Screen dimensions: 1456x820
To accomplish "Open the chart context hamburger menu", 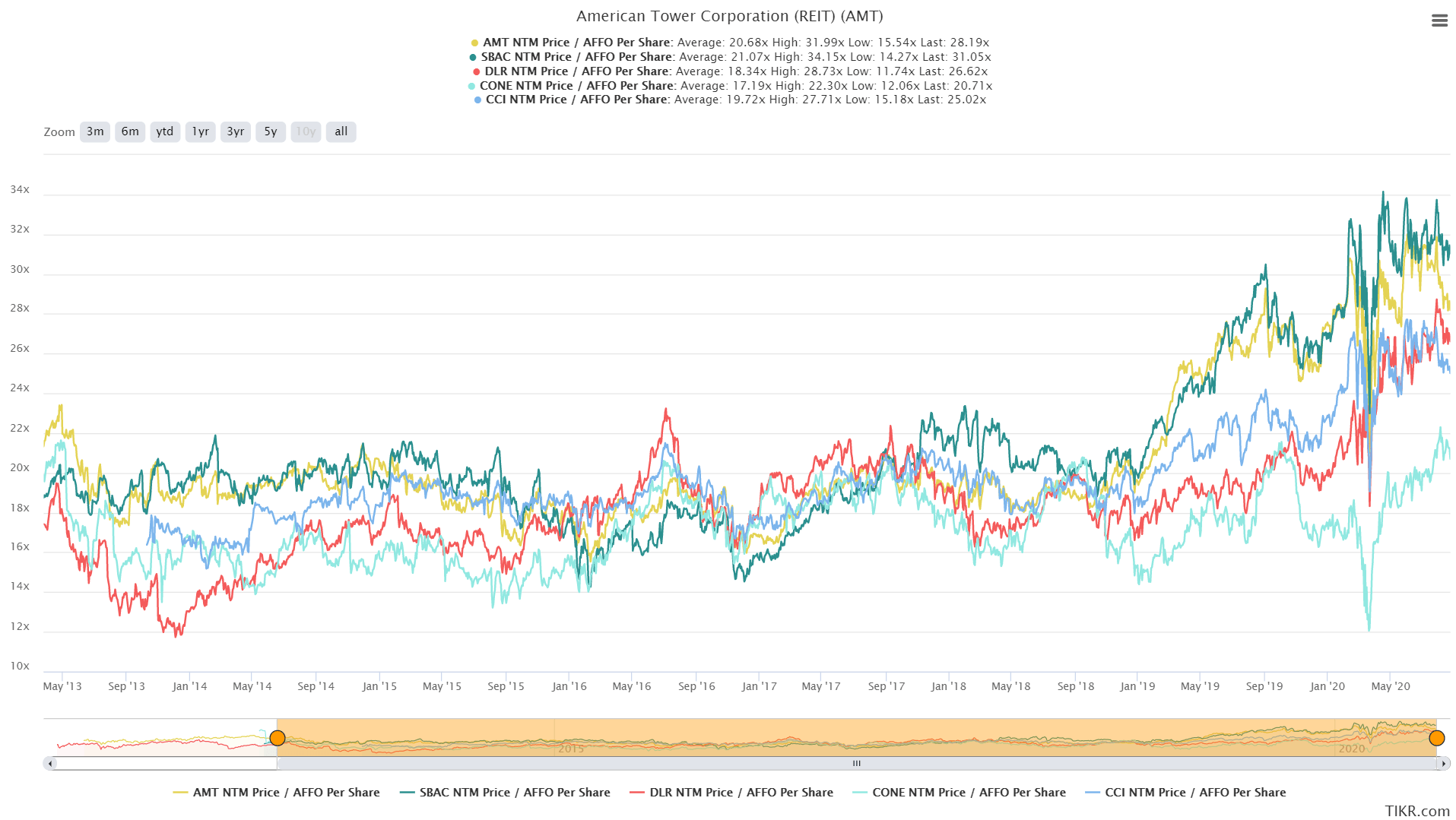I will pyautogui.click(x=1439, y=21).
